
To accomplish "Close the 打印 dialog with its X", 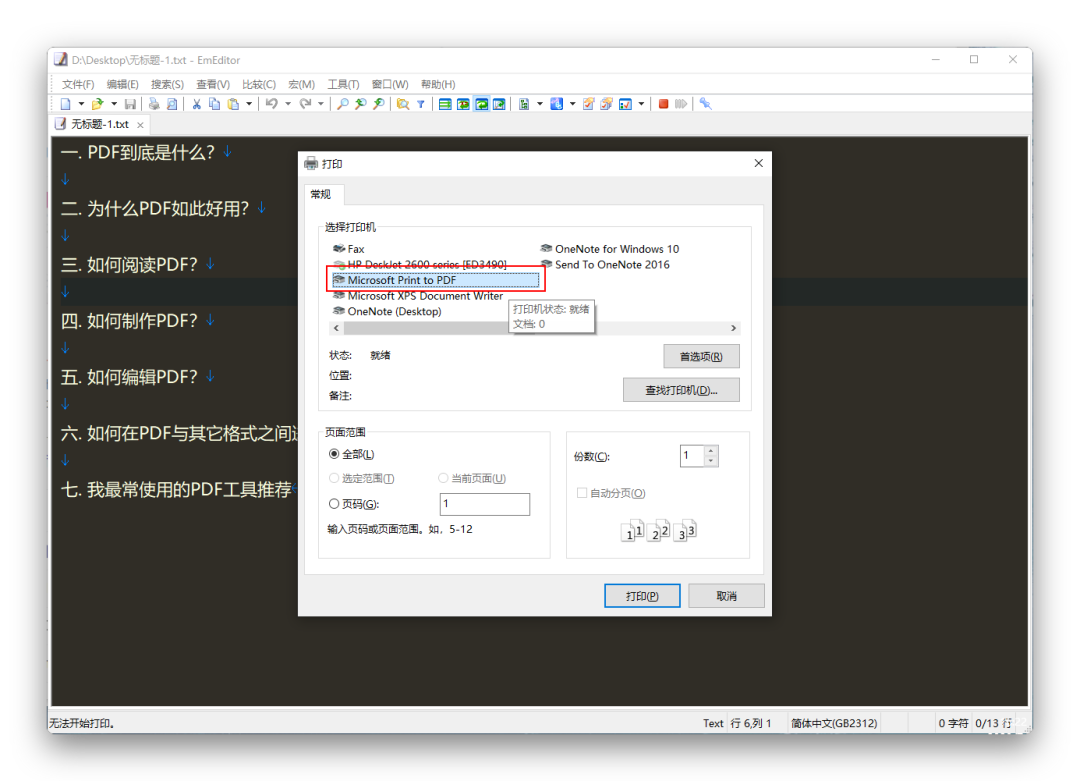I will [x=758, y=163].
